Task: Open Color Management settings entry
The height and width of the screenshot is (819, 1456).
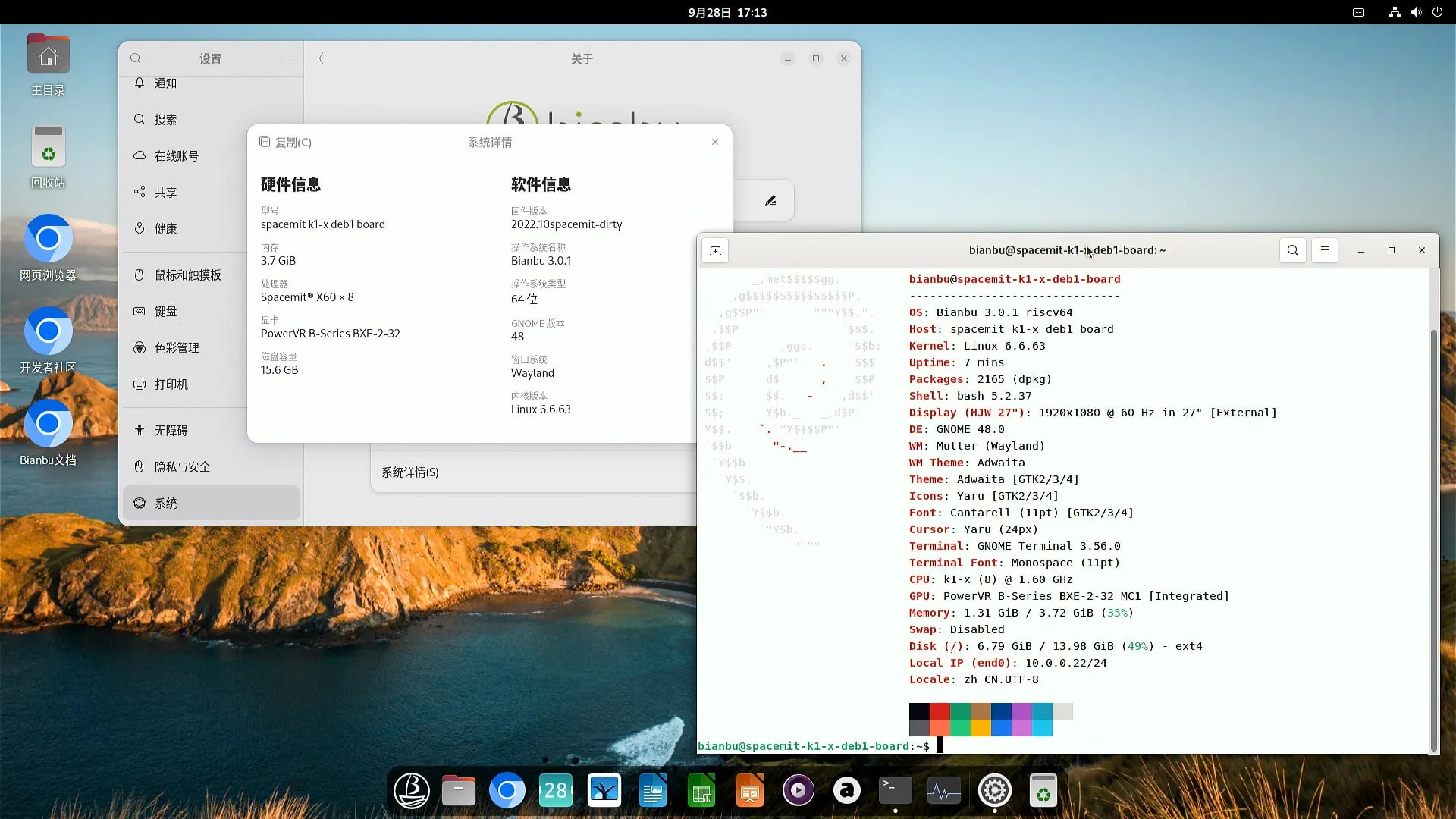Action: coord(177,348)
